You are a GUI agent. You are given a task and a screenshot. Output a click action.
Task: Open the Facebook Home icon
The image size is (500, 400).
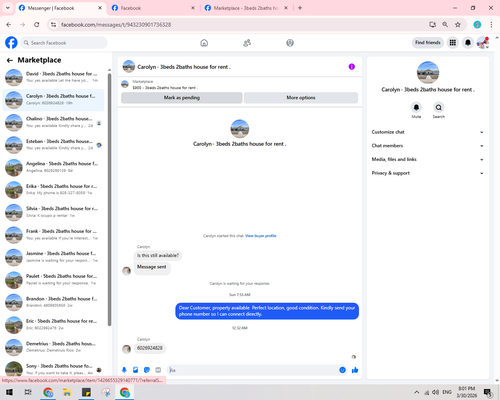pyautogui.click(x=204, y=43)
